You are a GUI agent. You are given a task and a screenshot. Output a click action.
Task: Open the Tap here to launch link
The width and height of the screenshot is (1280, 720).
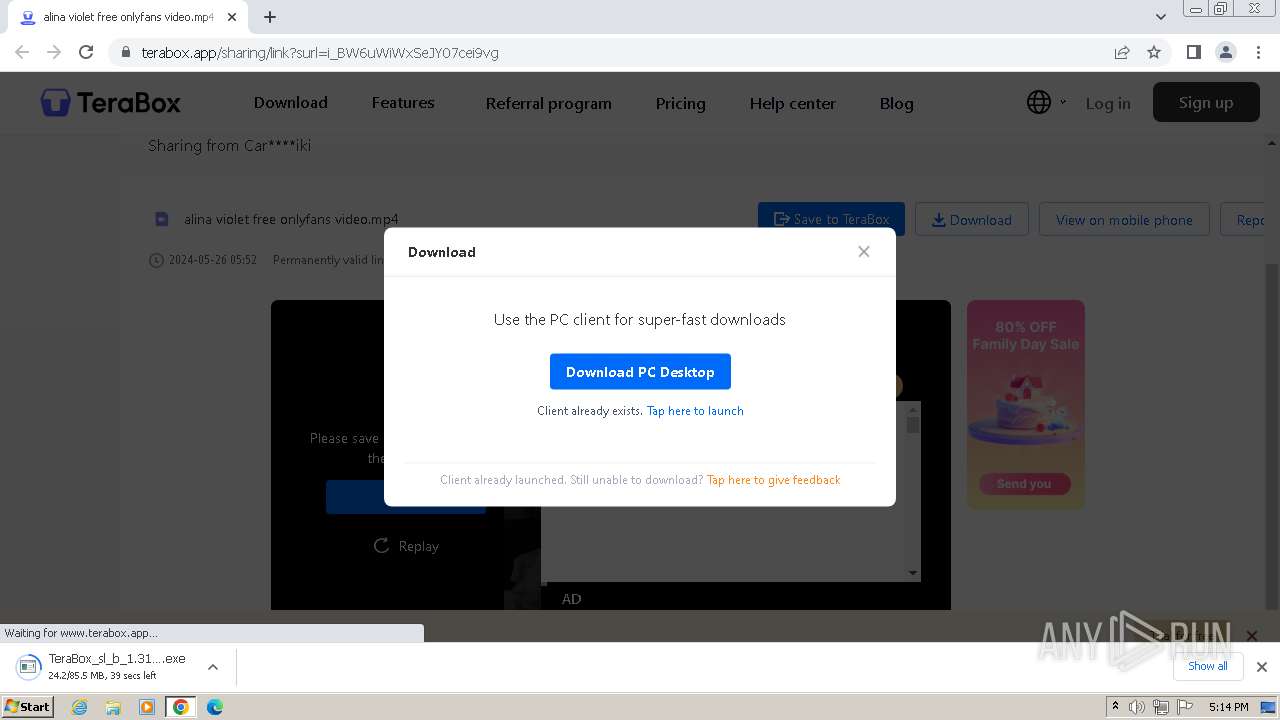pyautogui.click(x=695, y=411)
